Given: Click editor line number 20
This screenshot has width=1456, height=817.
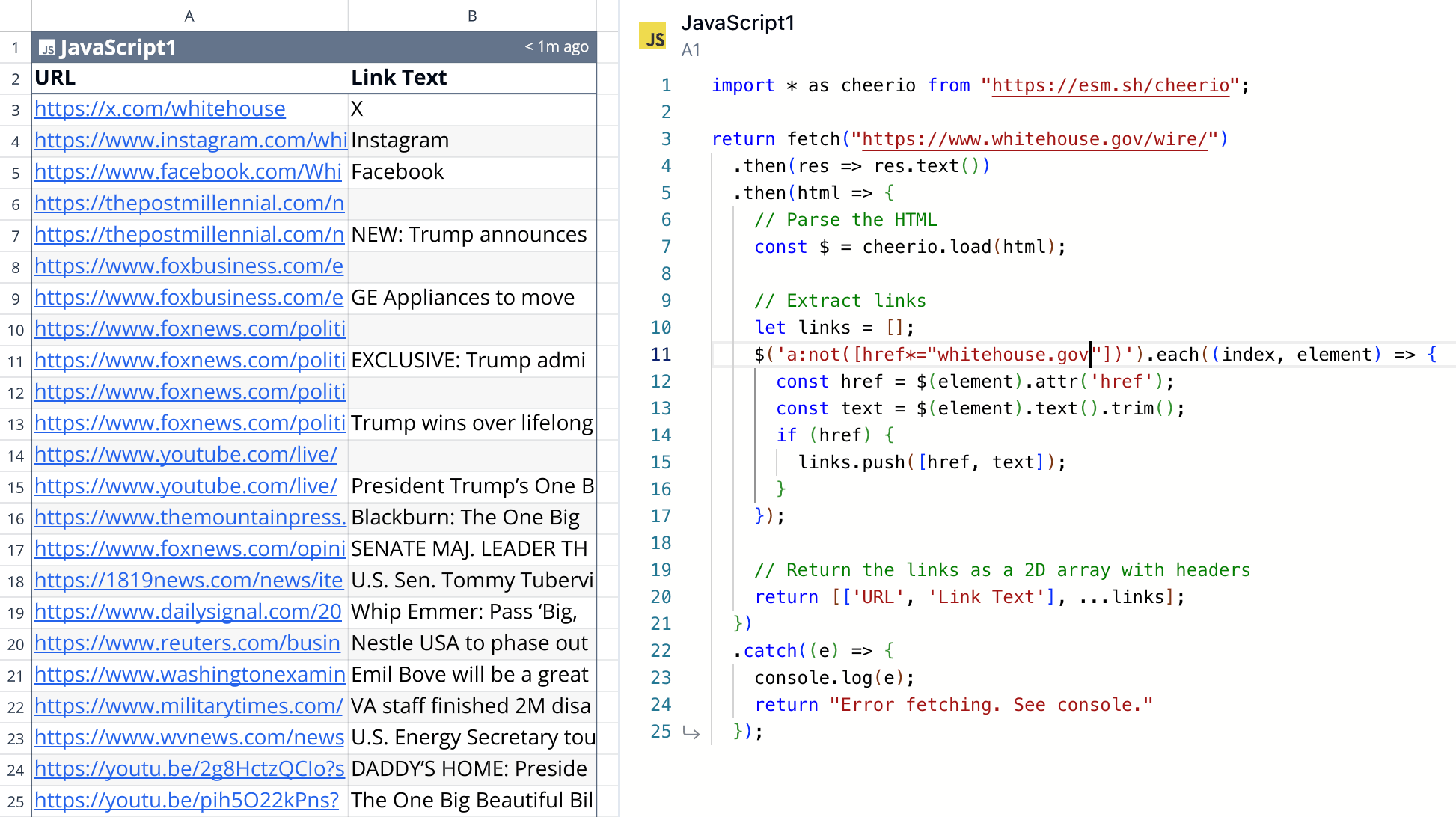Looking at the screenshot, I should pos(661,597).
